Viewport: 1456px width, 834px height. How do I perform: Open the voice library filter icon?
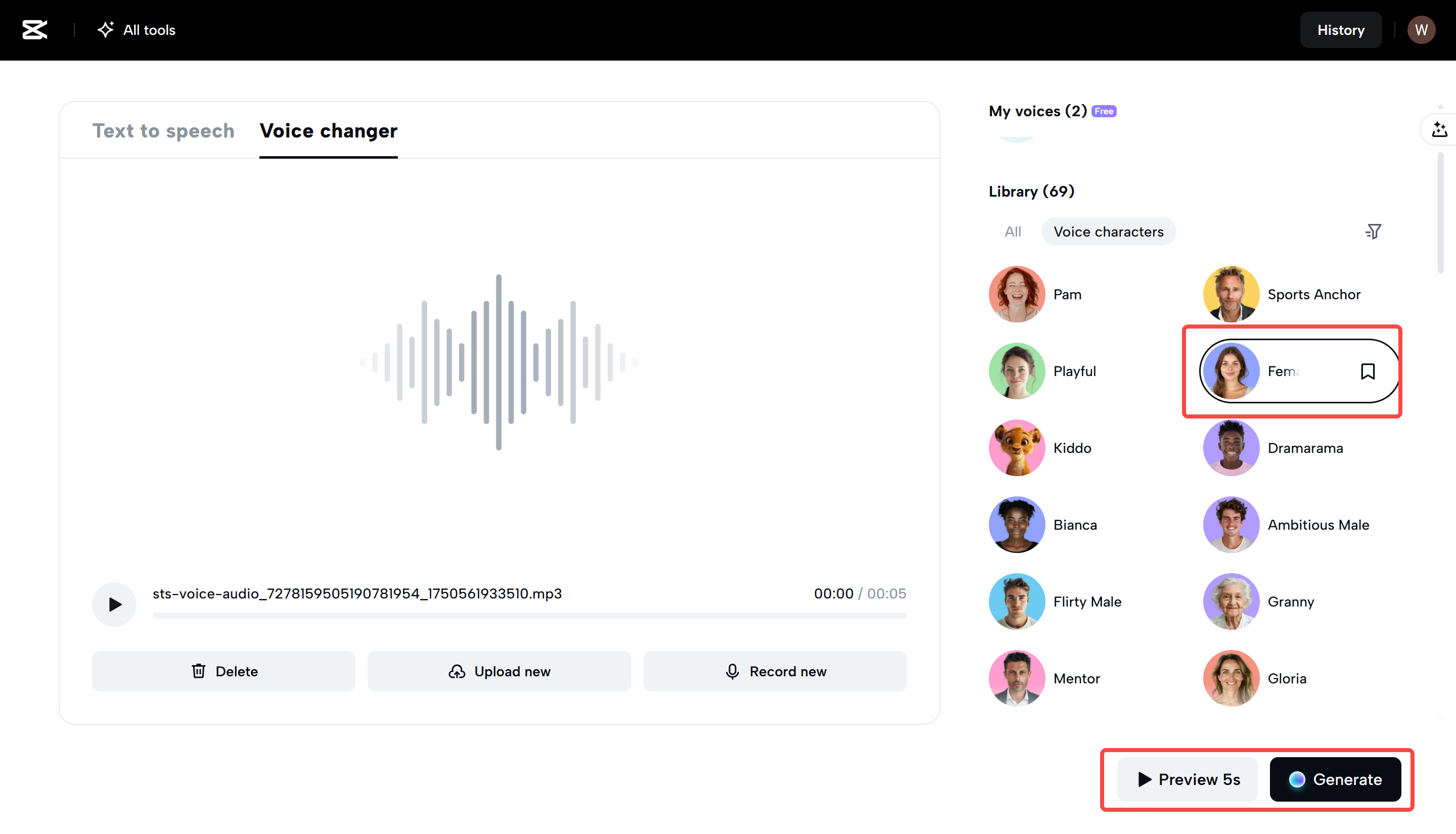(1373, 231)
